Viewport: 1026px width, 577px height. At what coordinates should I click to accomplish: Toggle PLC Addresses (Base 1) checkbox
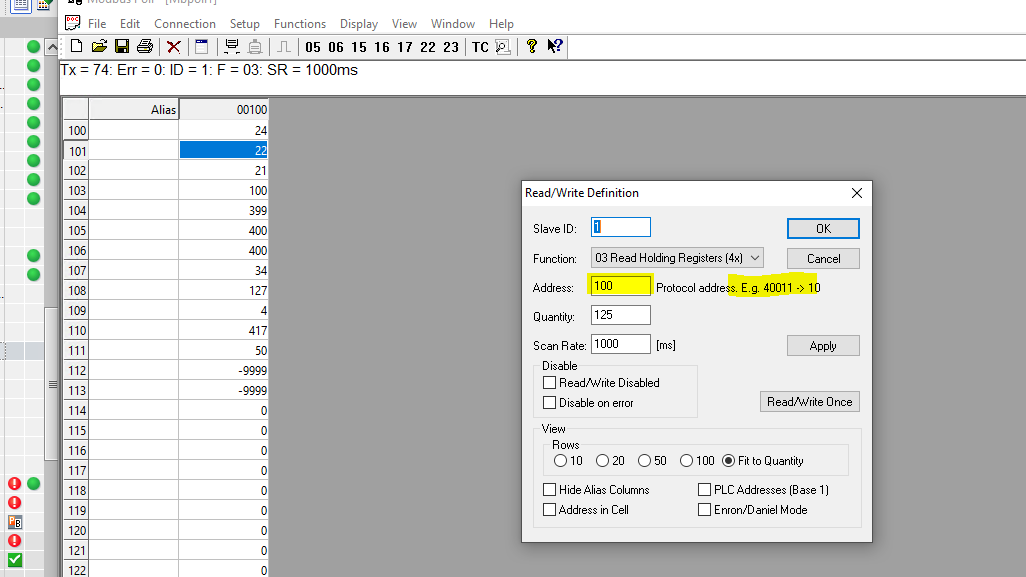[x=704, y=490]
